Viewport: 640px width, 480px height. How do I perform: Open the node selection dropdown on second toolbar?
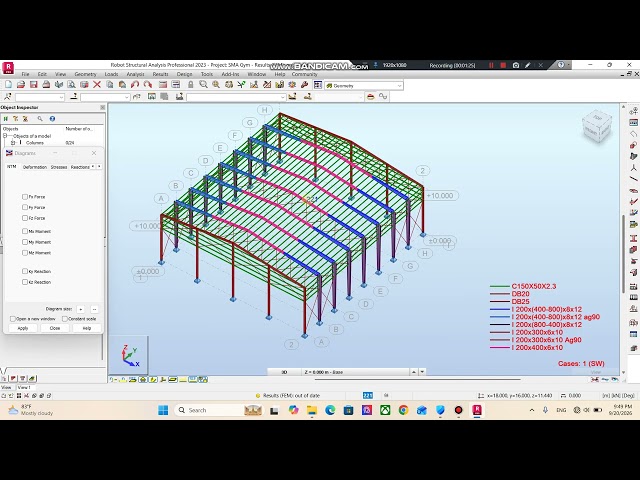pyautogui.click(x=62, y=97)
